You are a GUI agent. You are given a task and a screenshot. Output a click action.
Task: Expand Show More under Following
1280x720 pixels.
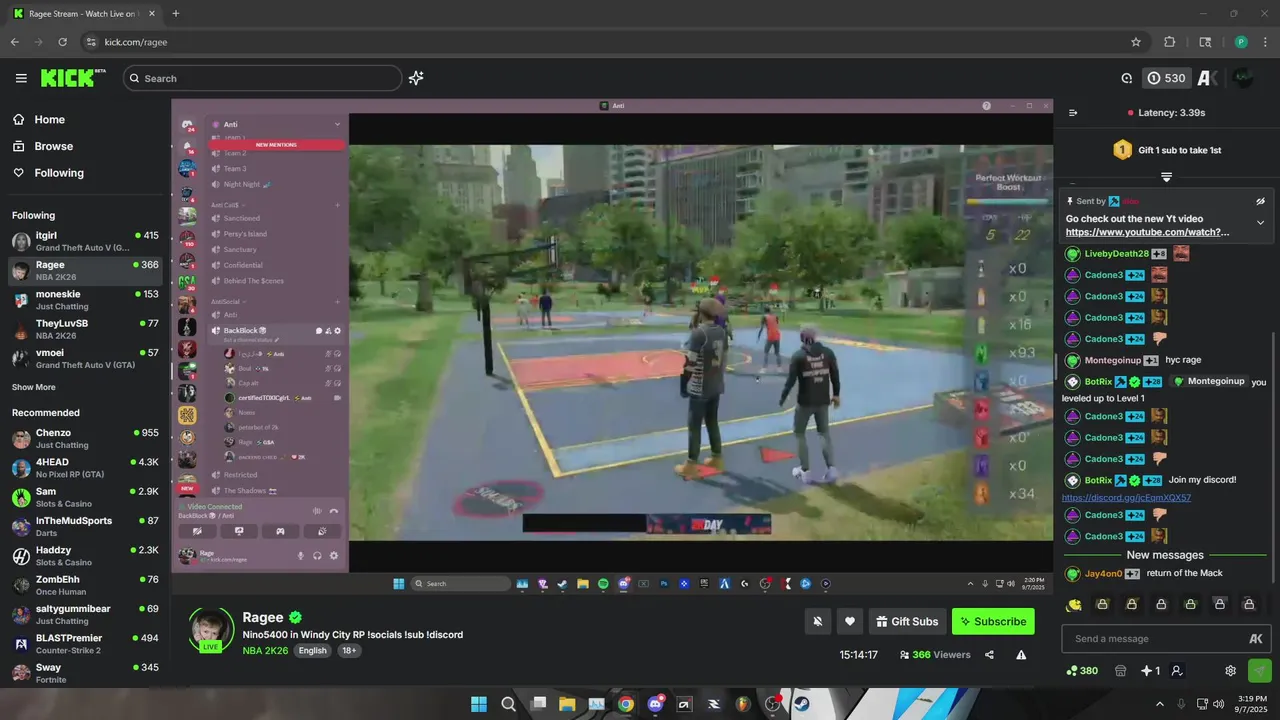tap(34, 387)
